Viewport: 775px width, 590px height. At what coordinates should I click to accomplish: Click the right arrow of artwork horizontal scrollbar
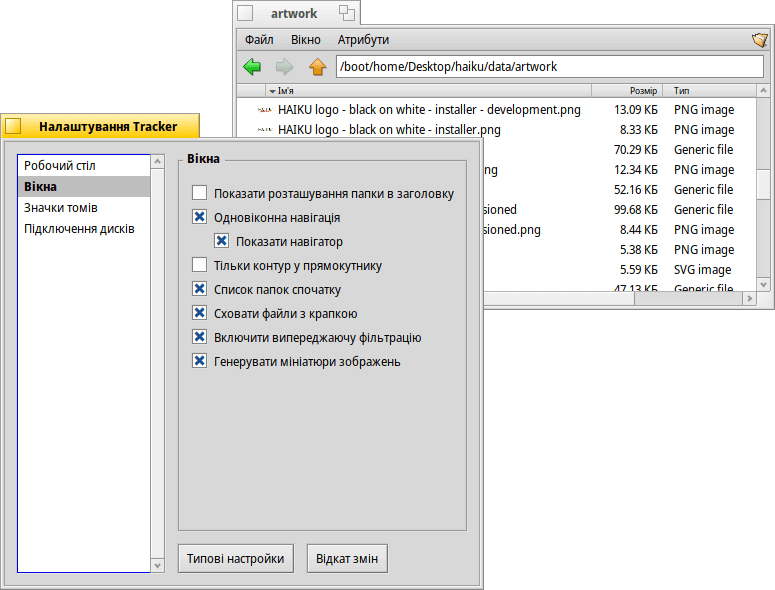click(750, 298)
